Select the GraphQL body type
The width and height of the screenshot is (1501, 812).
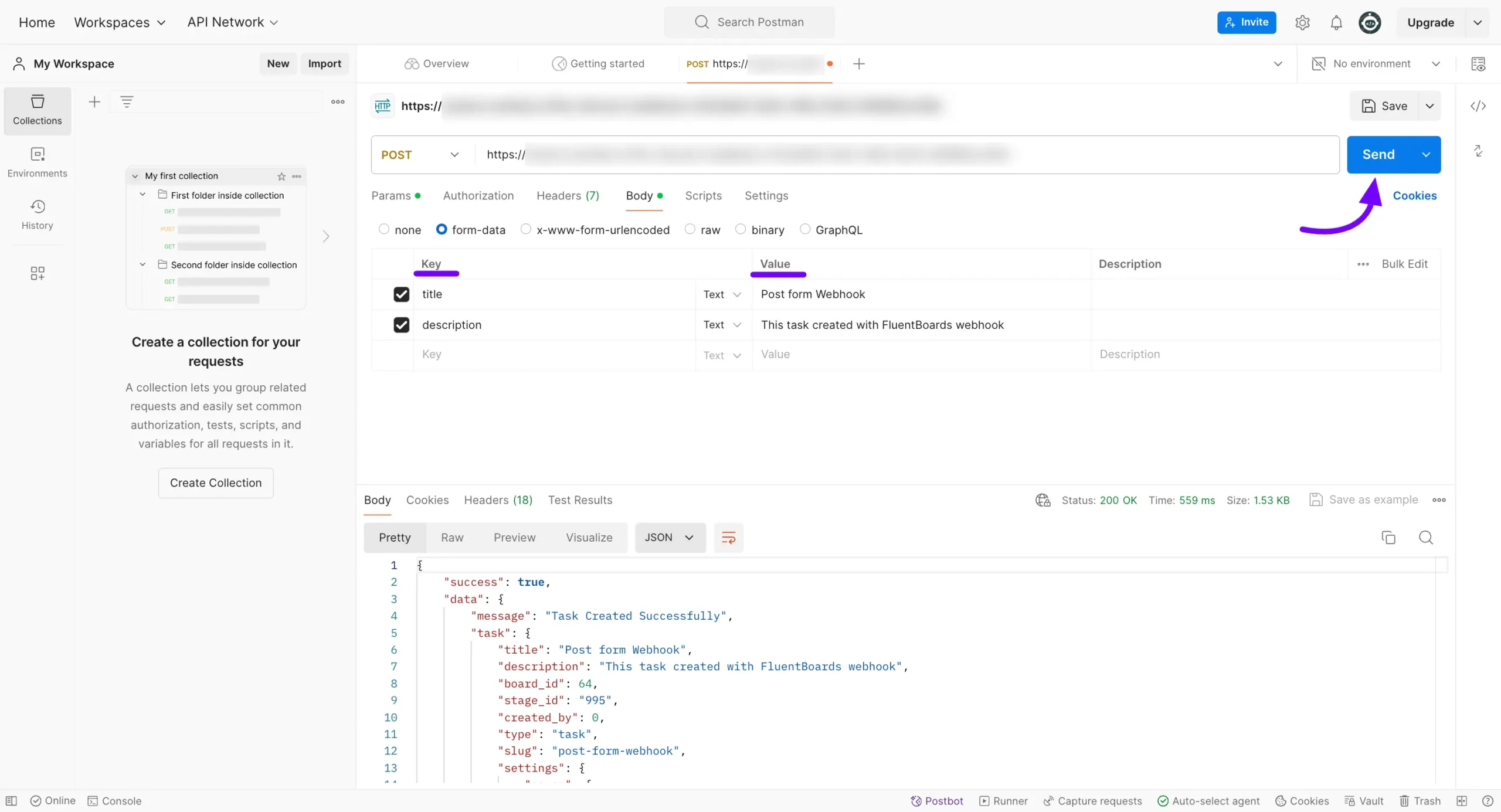click(x=805, y=229)
